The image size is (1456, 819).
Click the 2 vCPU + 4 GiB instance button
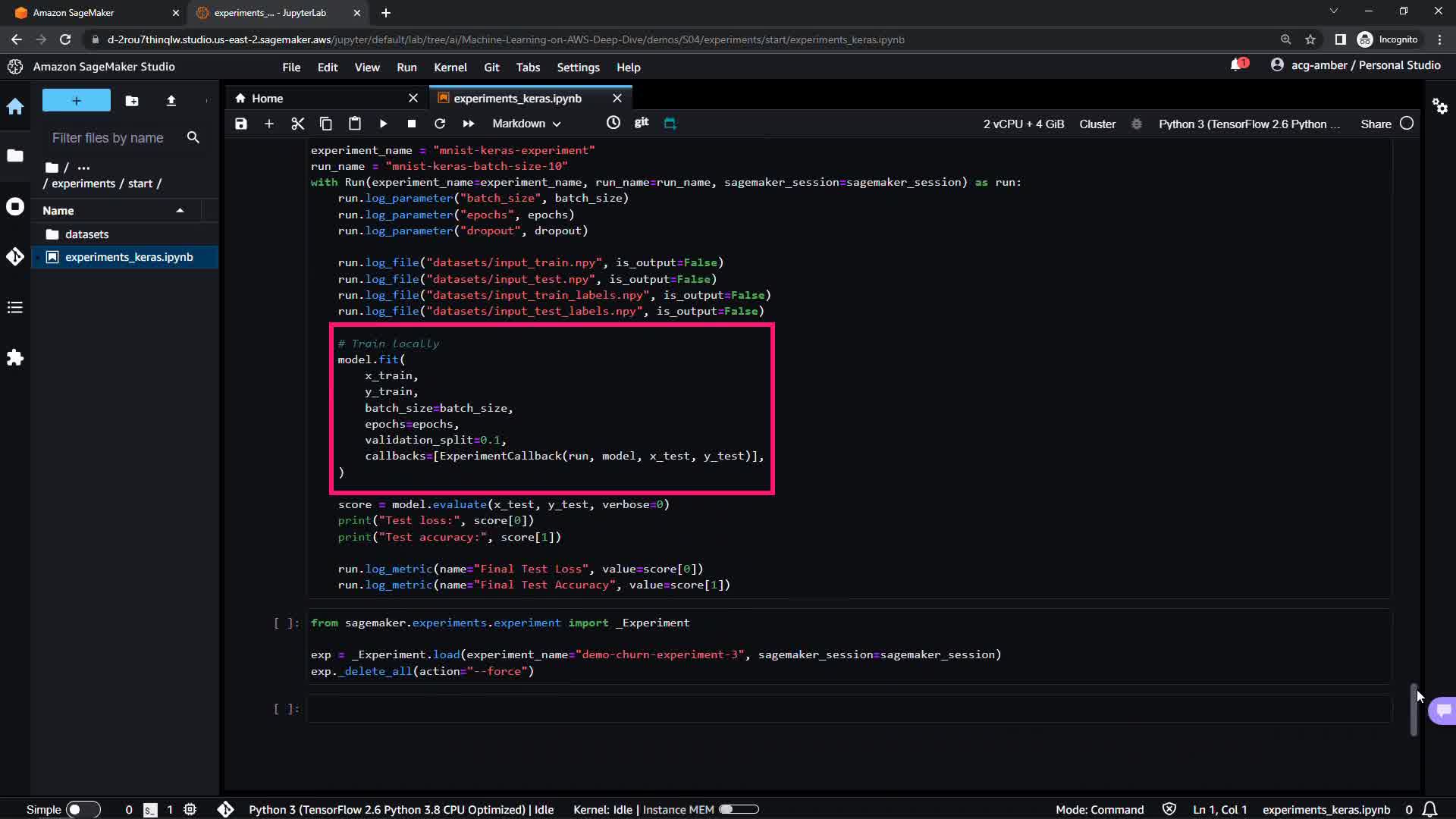(1023, 124)
